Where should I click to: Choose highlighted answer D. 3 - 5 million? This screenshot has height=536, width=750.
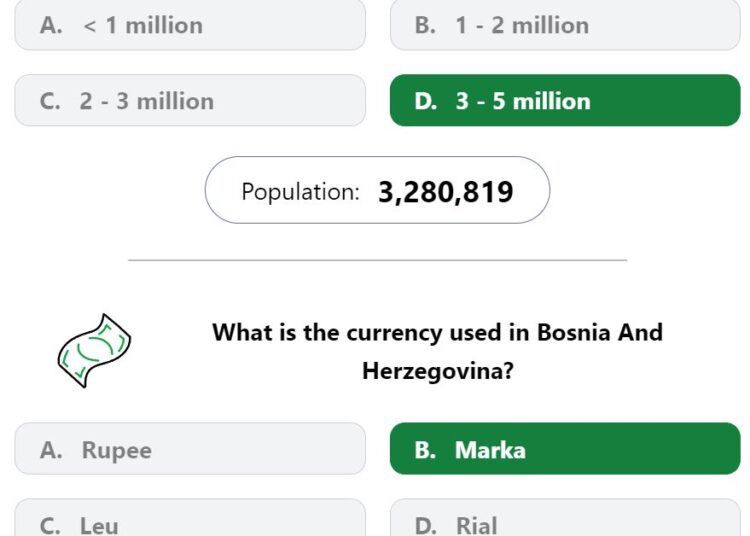pyautogui.click(x=565, y=100)
